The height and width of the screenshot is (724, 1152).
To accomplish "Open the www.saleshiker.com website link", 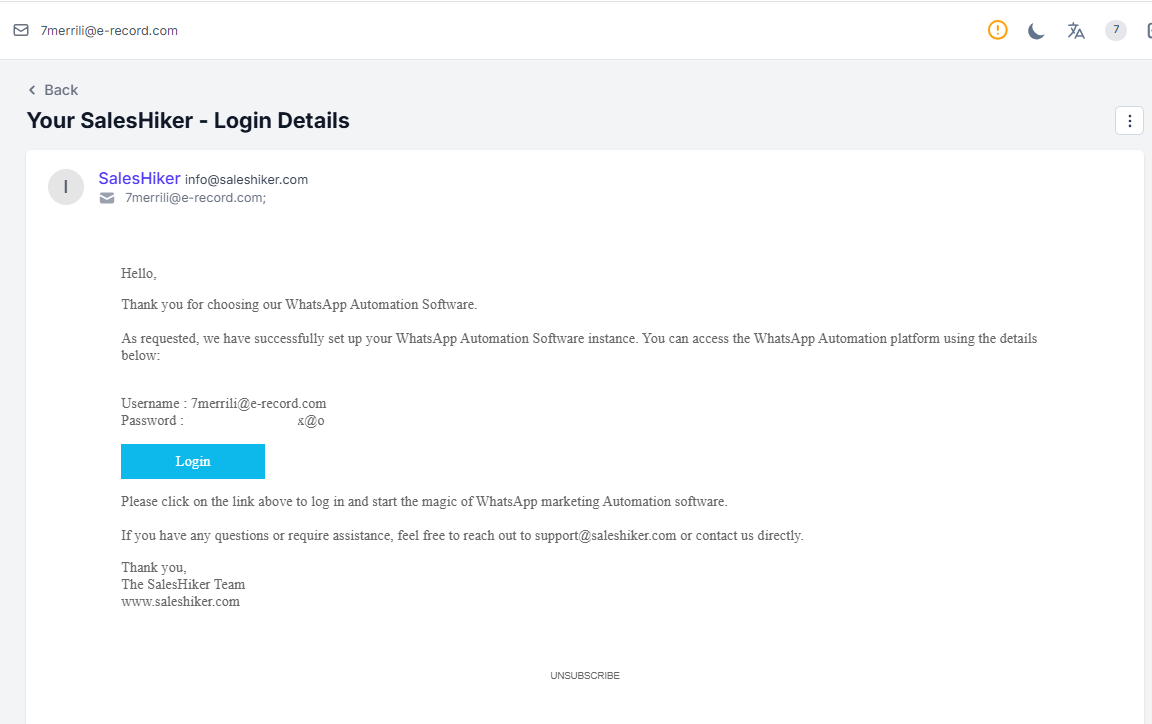I will tap(180, 602).
